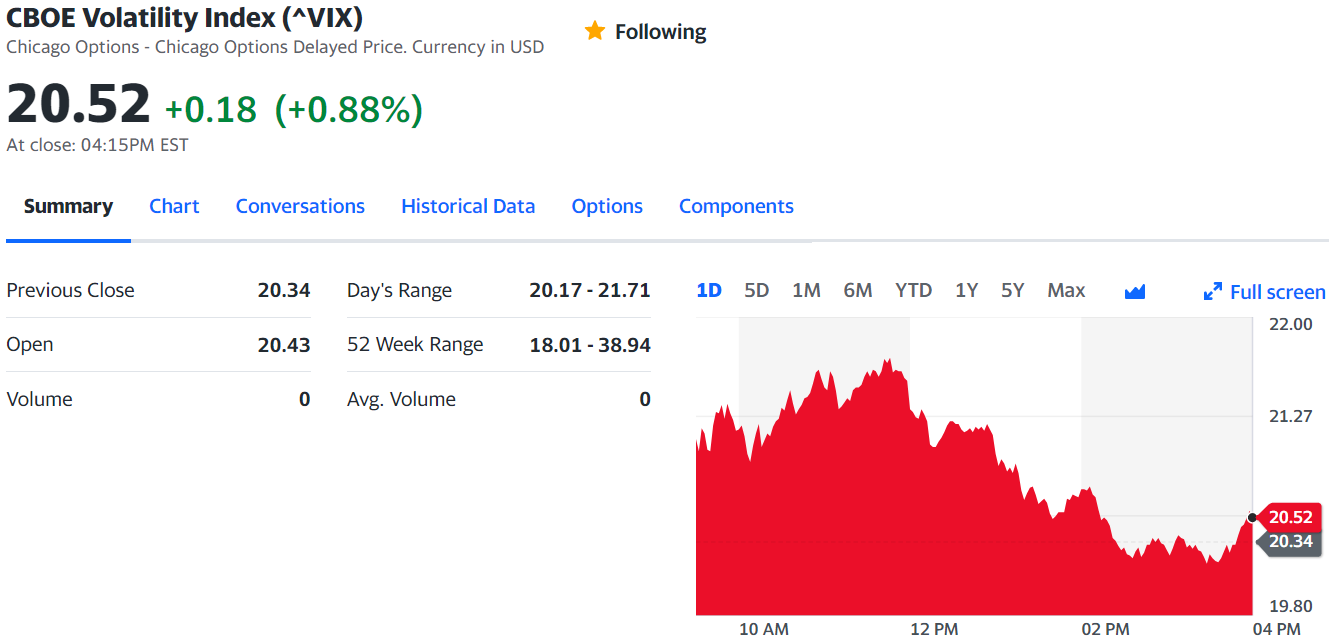The height and width of the screenshot is (640, 1329).
Task: Select the 5D chart range
Action: point(757,290)
